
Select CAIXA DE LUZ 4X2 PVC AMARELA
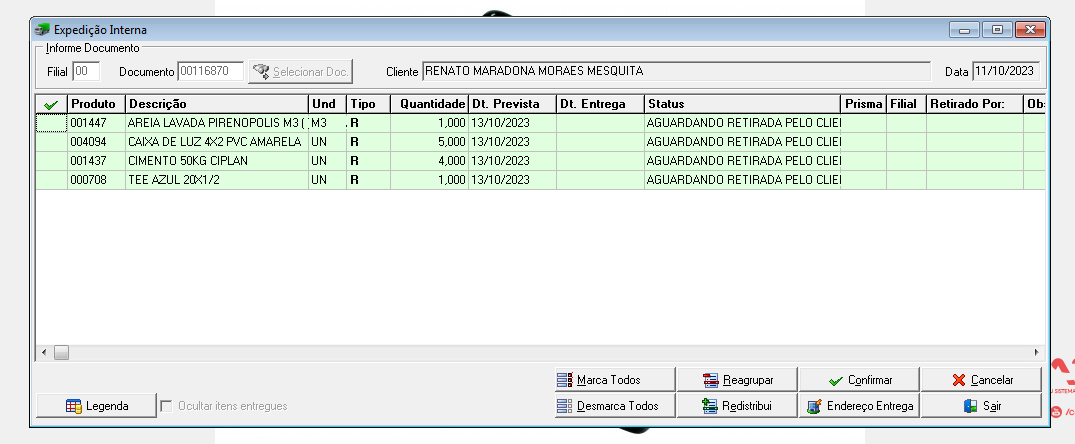(x=215, y=142)
